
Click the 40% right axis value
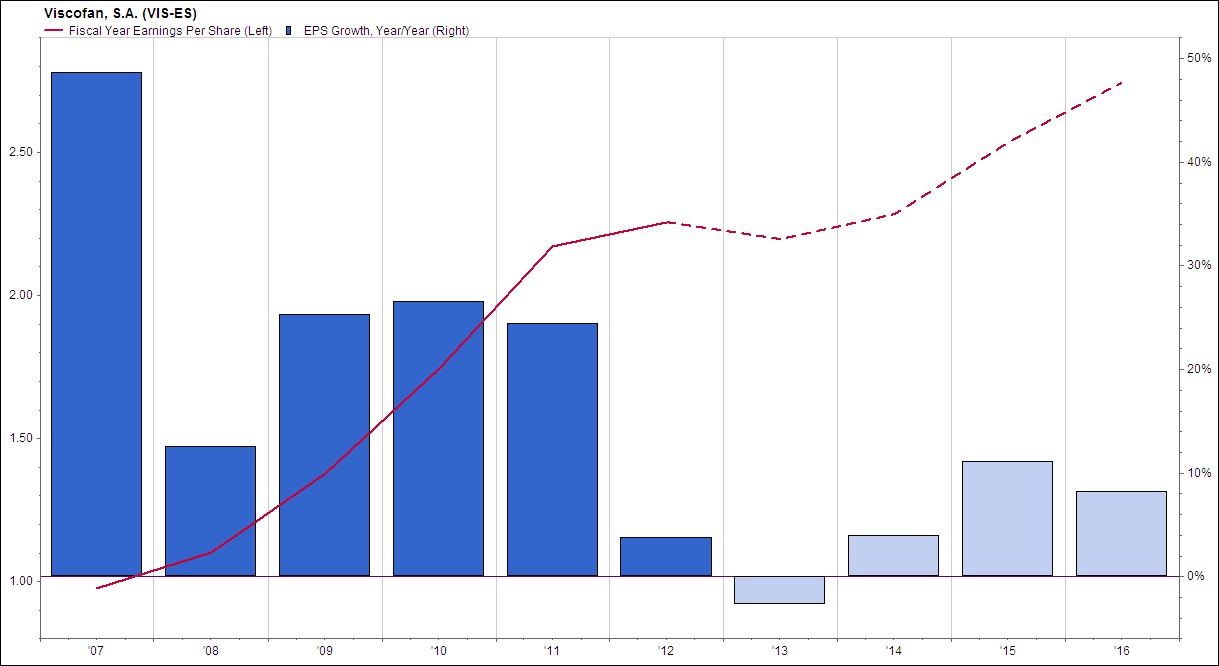coord(1198,162)
